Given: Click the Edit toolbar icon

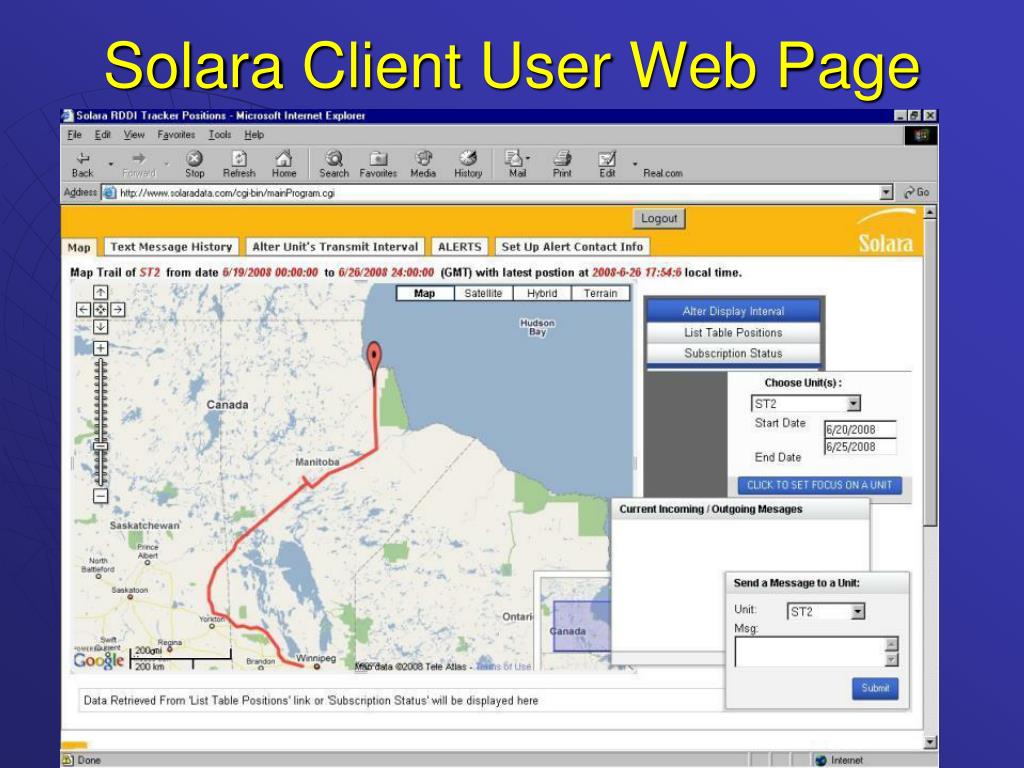Looking at the screenshot, I should coord(607,164).
